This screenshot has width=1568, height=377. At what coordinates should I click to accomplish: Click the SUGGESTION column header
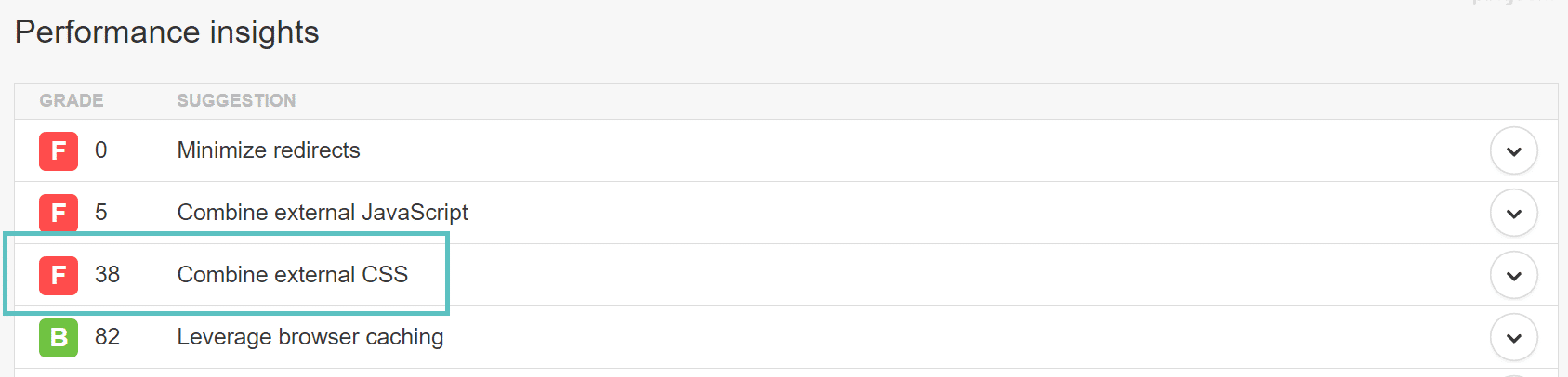[236, 100]
